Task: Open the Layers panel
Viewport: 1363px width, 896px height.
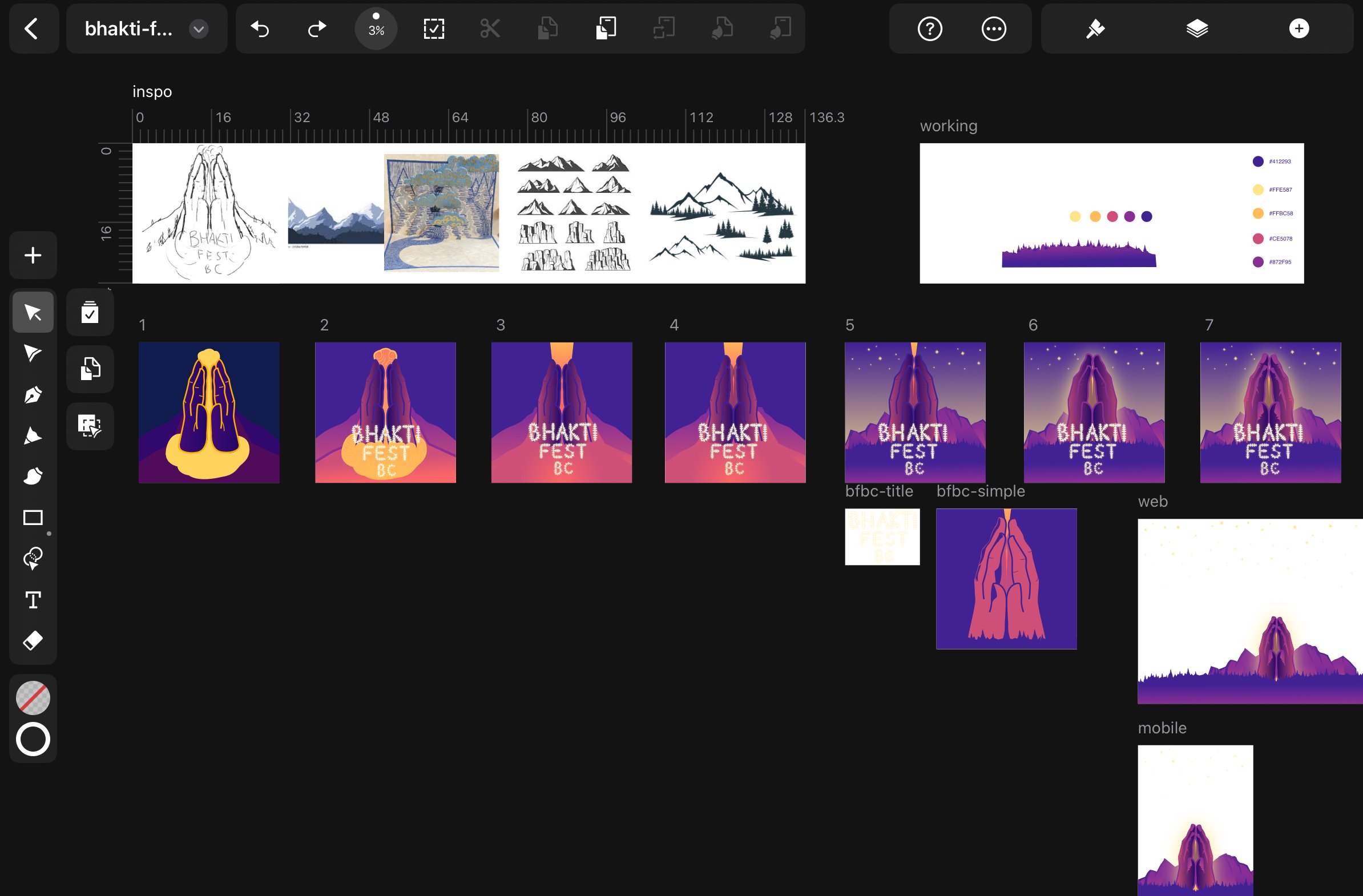Action: click(1197, 29)
